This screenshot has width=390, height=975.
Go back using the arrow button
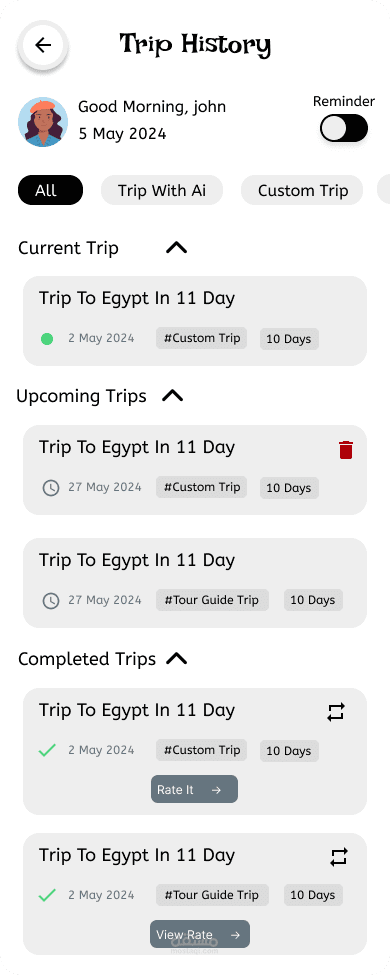43,45
